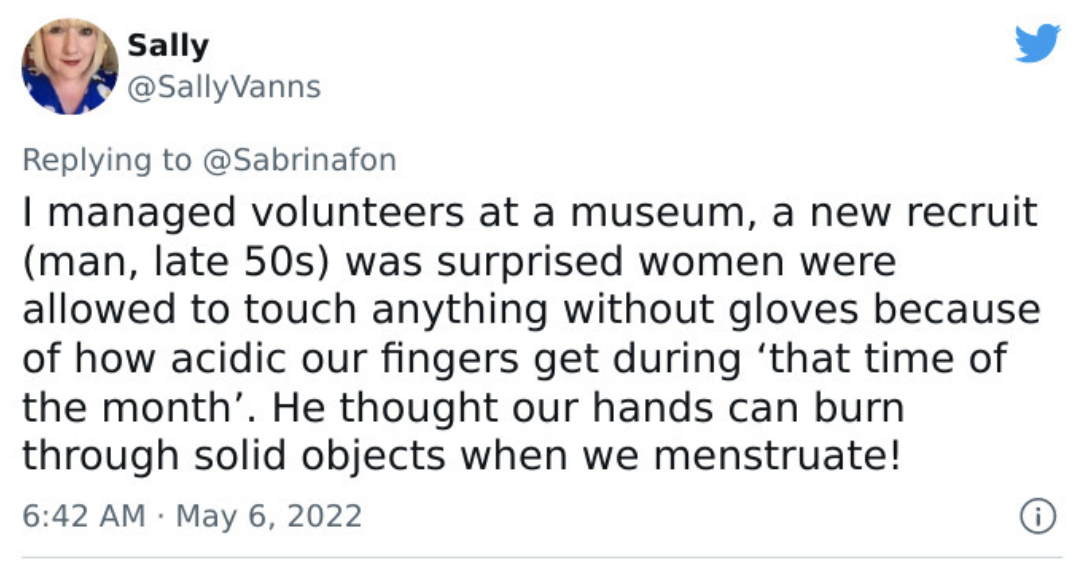The width and height of the screenshot is (1090, 564).
Task: Click the word 'surprised' in second line
Action: tap(531, 262)
